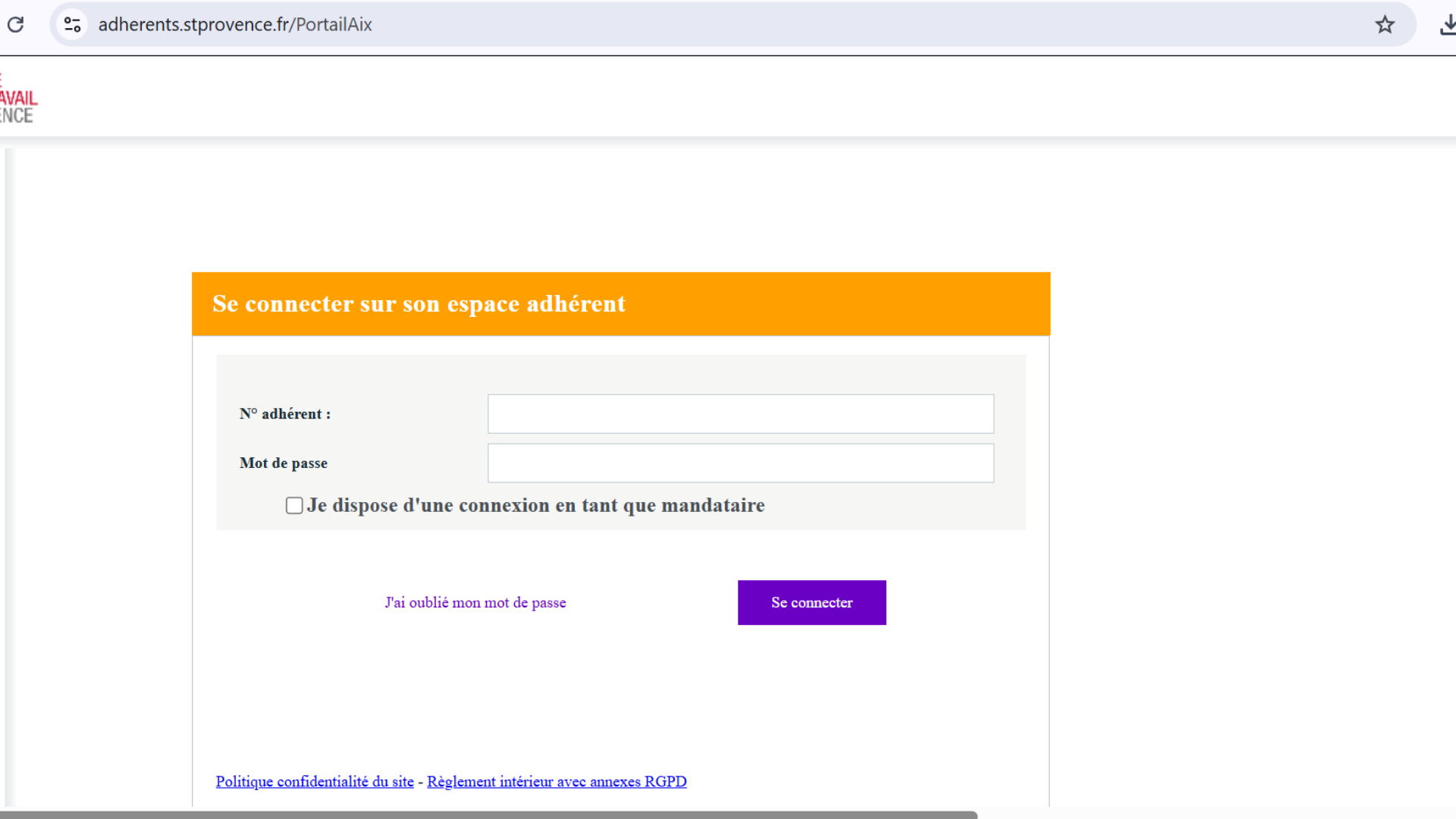Click the N° adhérent label text
The image size is (1456, 819).
coord(285,413)
